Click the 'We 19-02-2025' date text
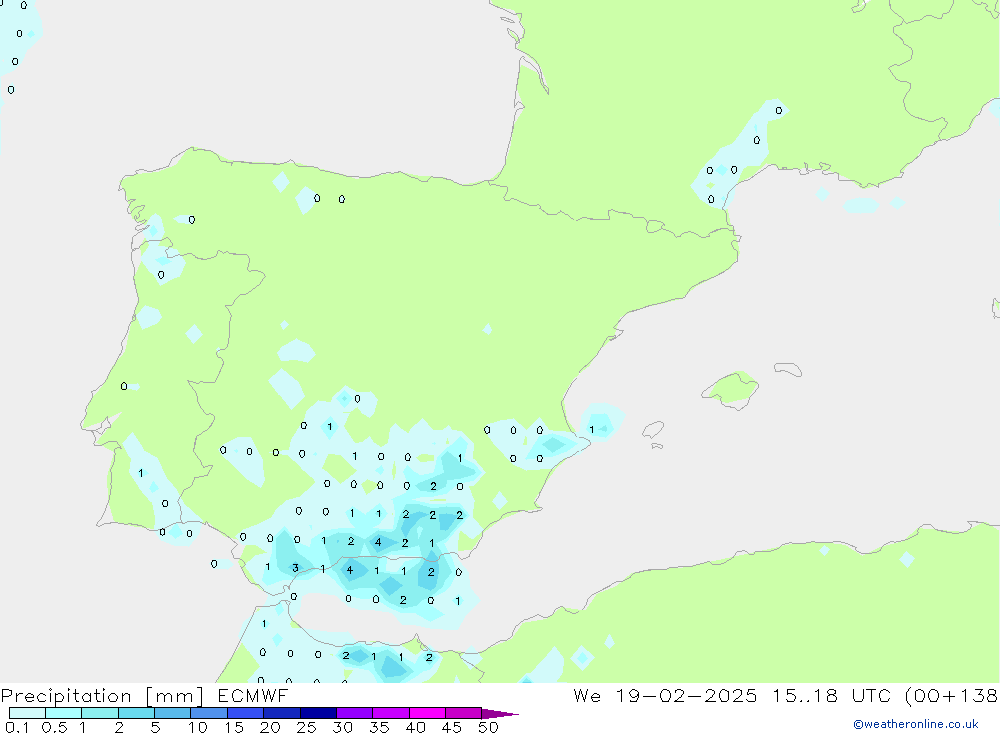1000x733 pixels. 665,695
